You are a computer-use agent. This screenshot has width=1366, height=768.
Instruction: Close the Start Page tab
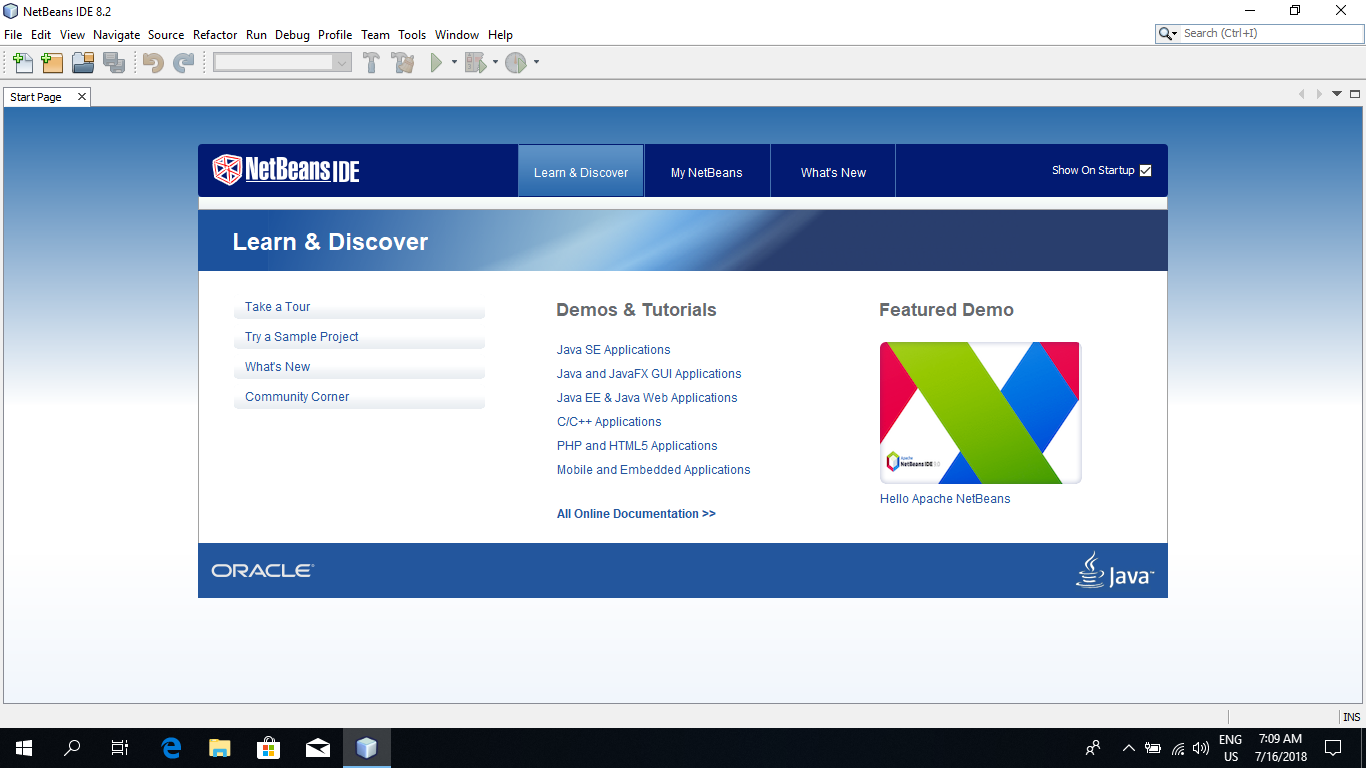point(82,97)
